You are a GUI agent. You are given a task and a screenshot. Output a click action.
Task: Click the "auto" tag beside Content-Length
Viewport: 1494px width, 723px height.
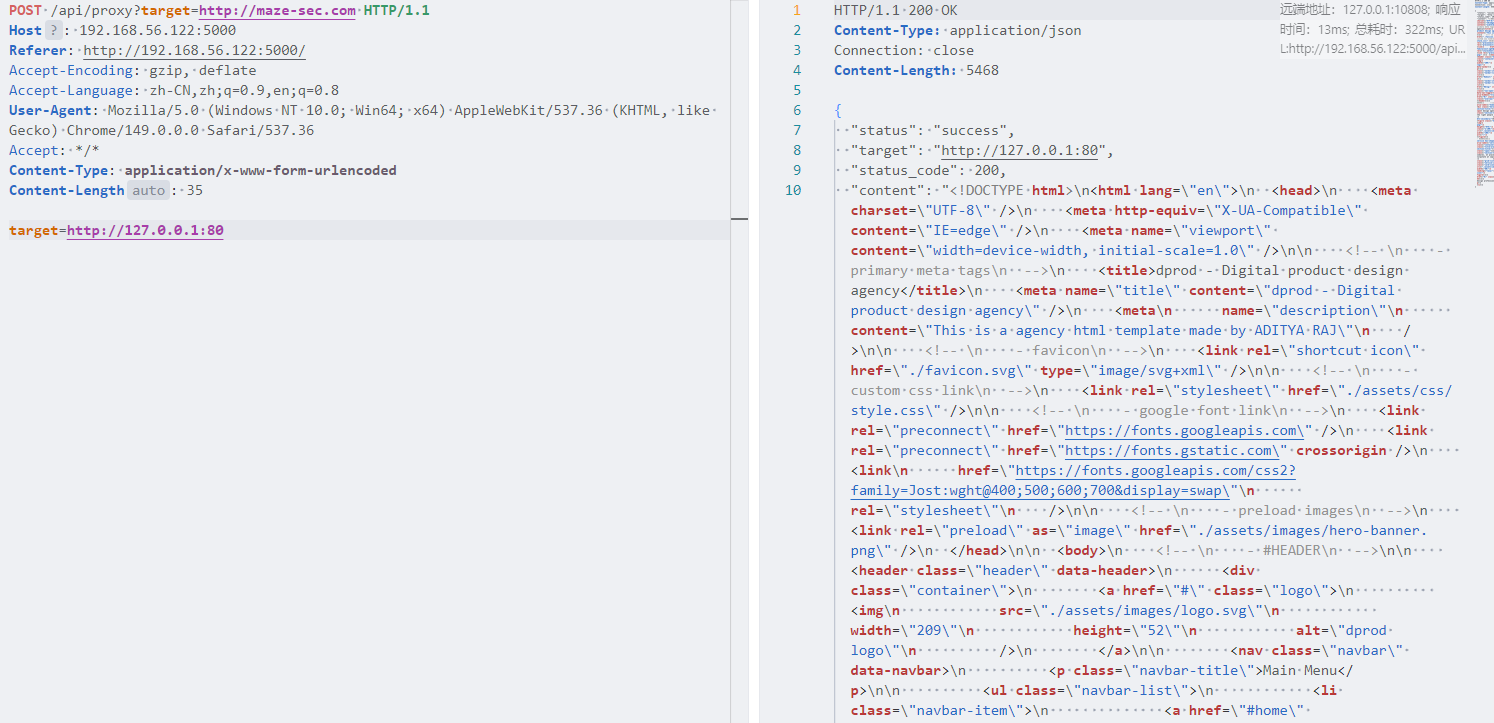click(149, 190)
